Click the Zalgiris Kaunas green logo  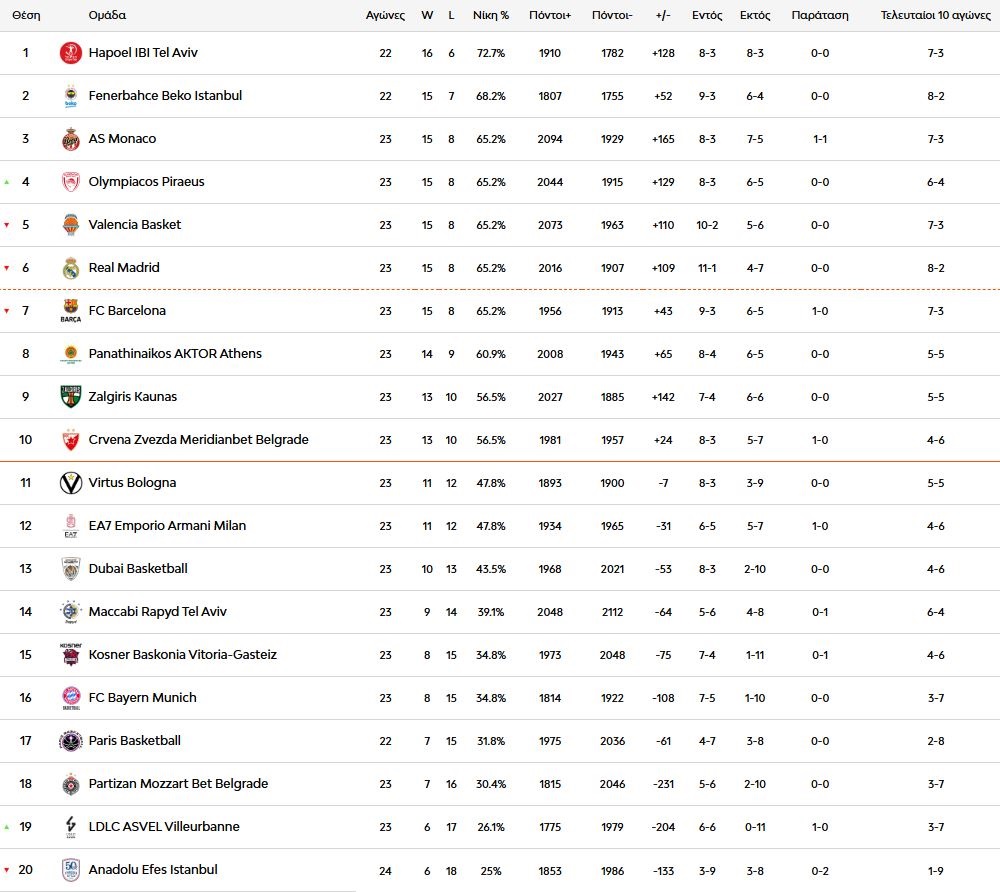(70, 397)
